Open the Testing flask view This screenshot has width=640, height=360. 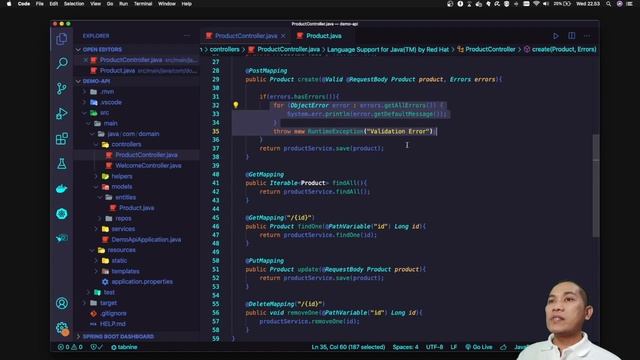(x=62, y=164)
